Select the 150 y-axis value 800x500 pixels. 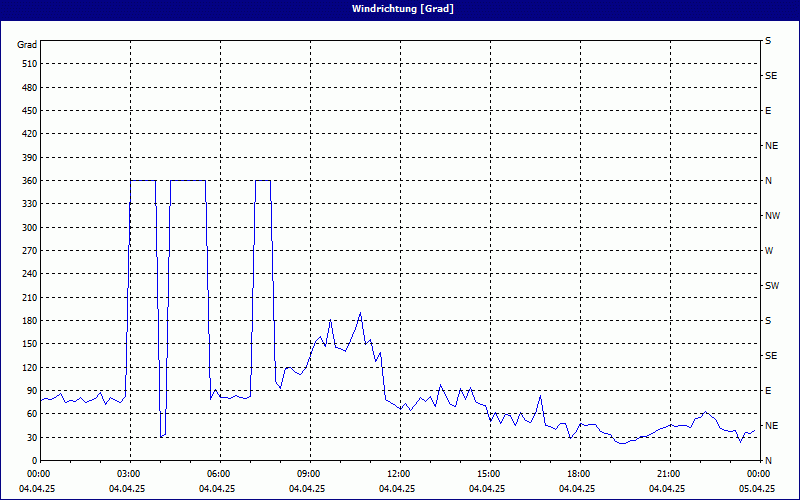tap(30, 344)
